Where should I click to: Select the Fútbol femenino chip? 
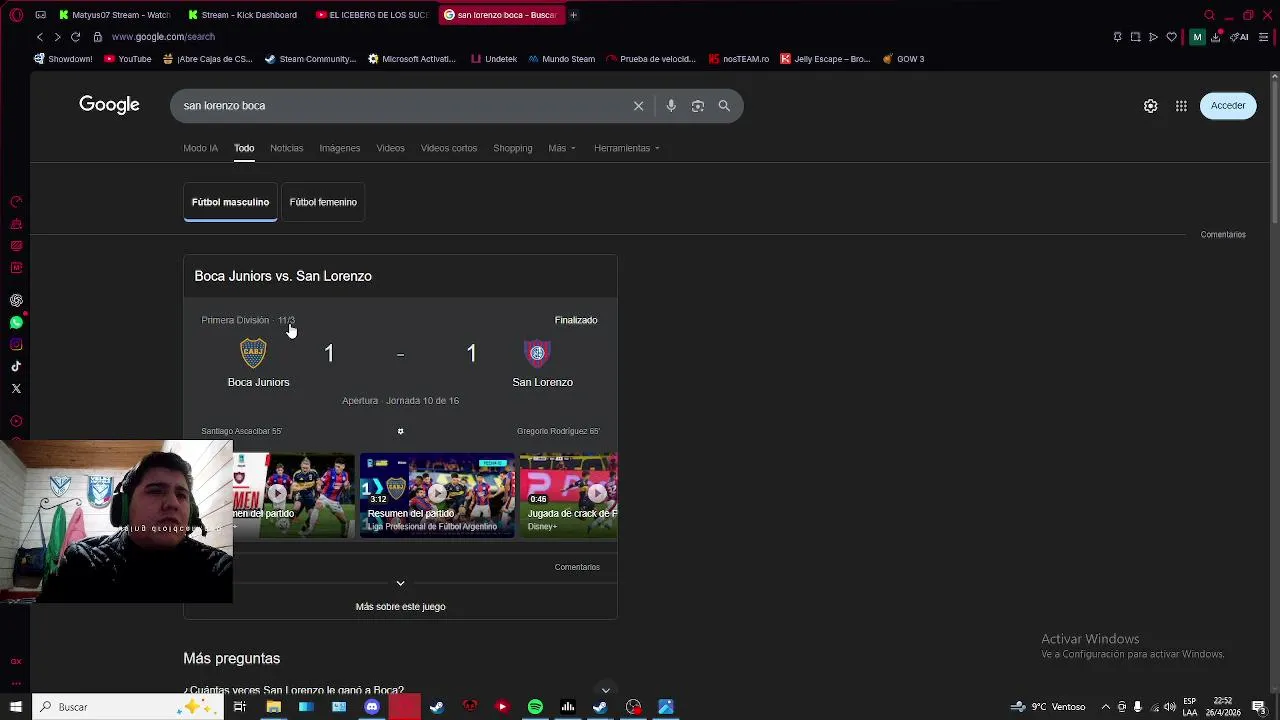tap(323, 202)
